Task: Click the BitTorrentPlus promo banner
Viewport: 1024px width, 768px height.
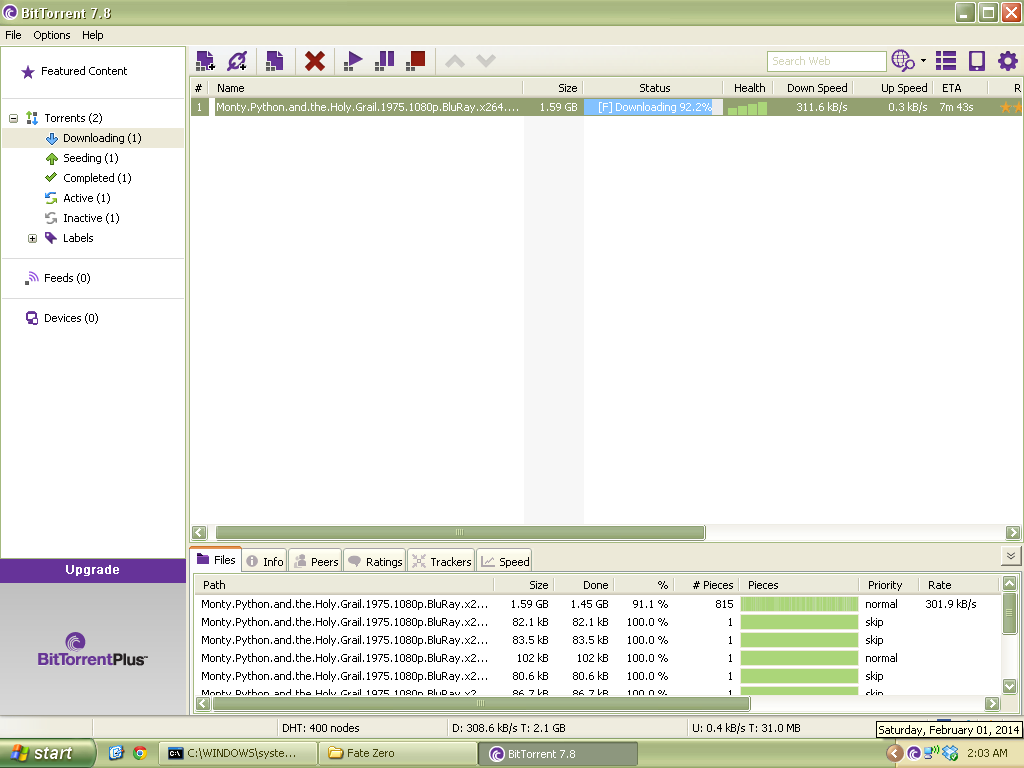Action: (x=93, y=650)
